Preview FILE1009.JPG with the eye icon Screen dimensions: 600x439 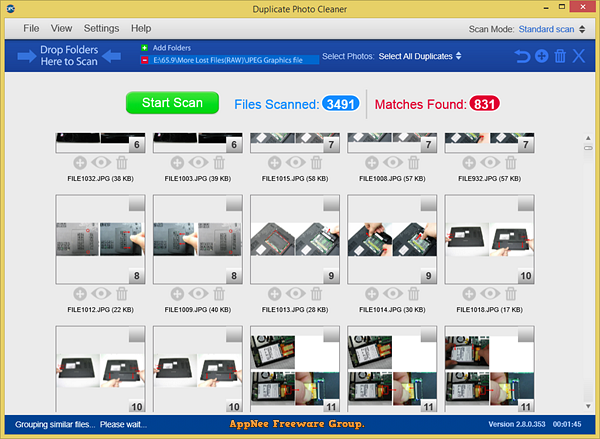198,294
